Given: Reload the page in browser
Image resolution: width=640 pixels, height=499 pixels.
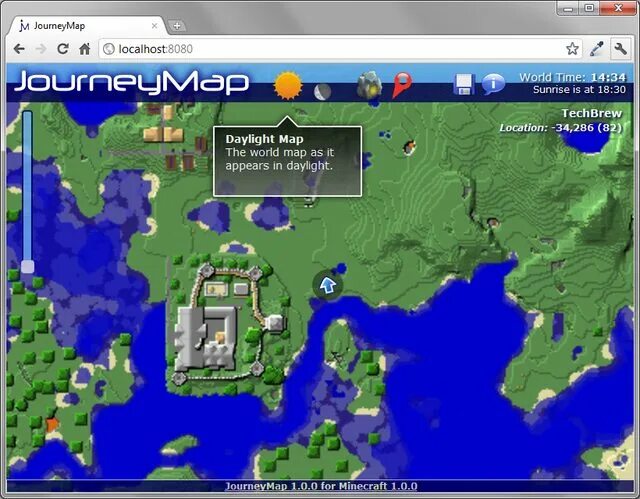Looking at the screenshot, I should click(62, 49).
